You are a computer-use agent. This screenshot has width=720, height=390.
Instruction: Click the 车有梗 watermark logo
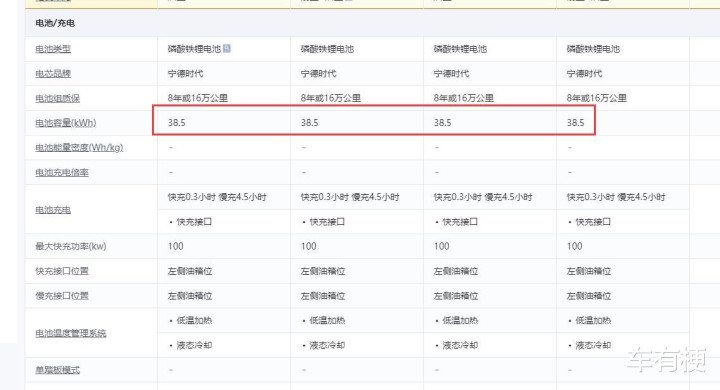click(x=666, y=359)
